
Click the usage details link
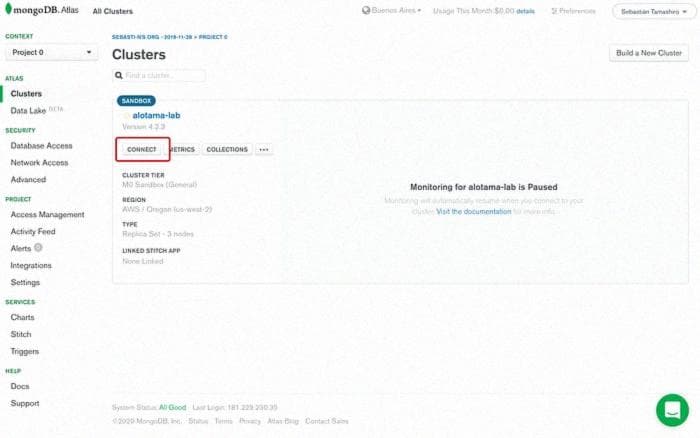525,11
